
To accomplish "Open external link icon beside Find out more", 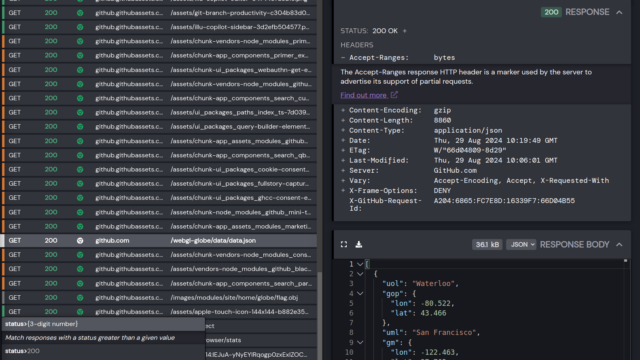I will 394,95.
